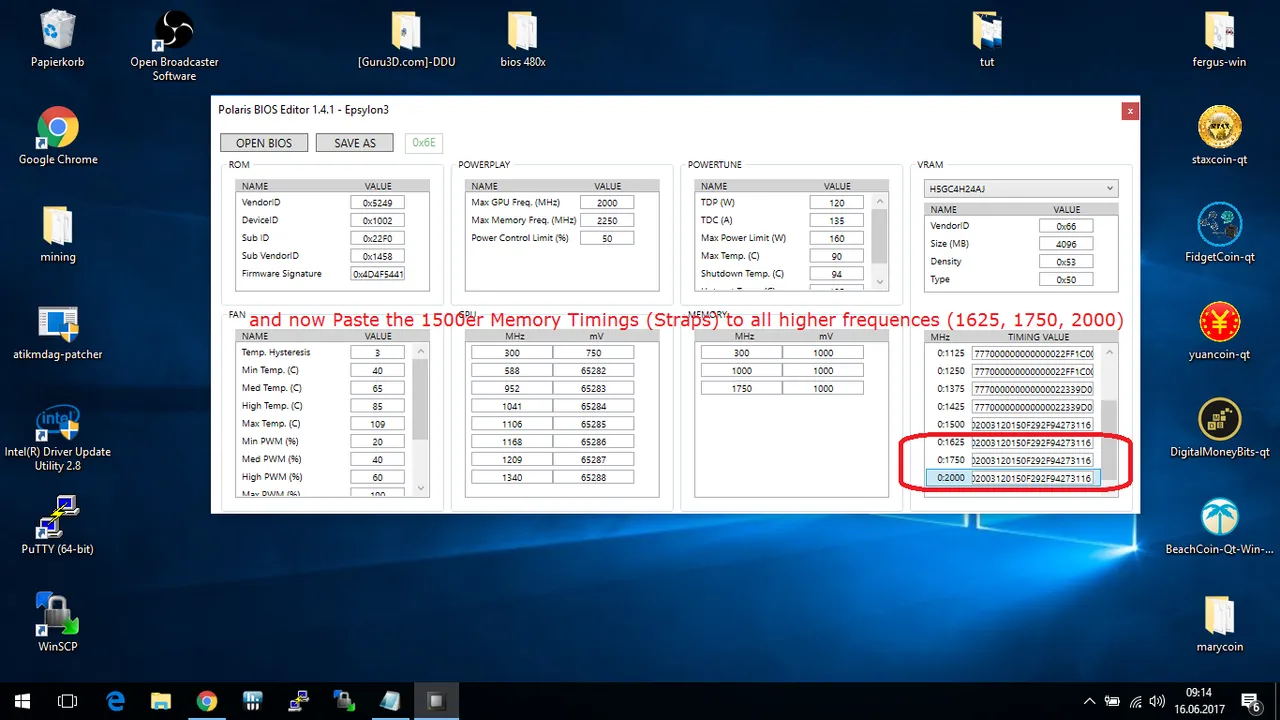This screenshot has height=720, width=1280.
Task: Open the network status tray icon
Action: pos(1136,701)
